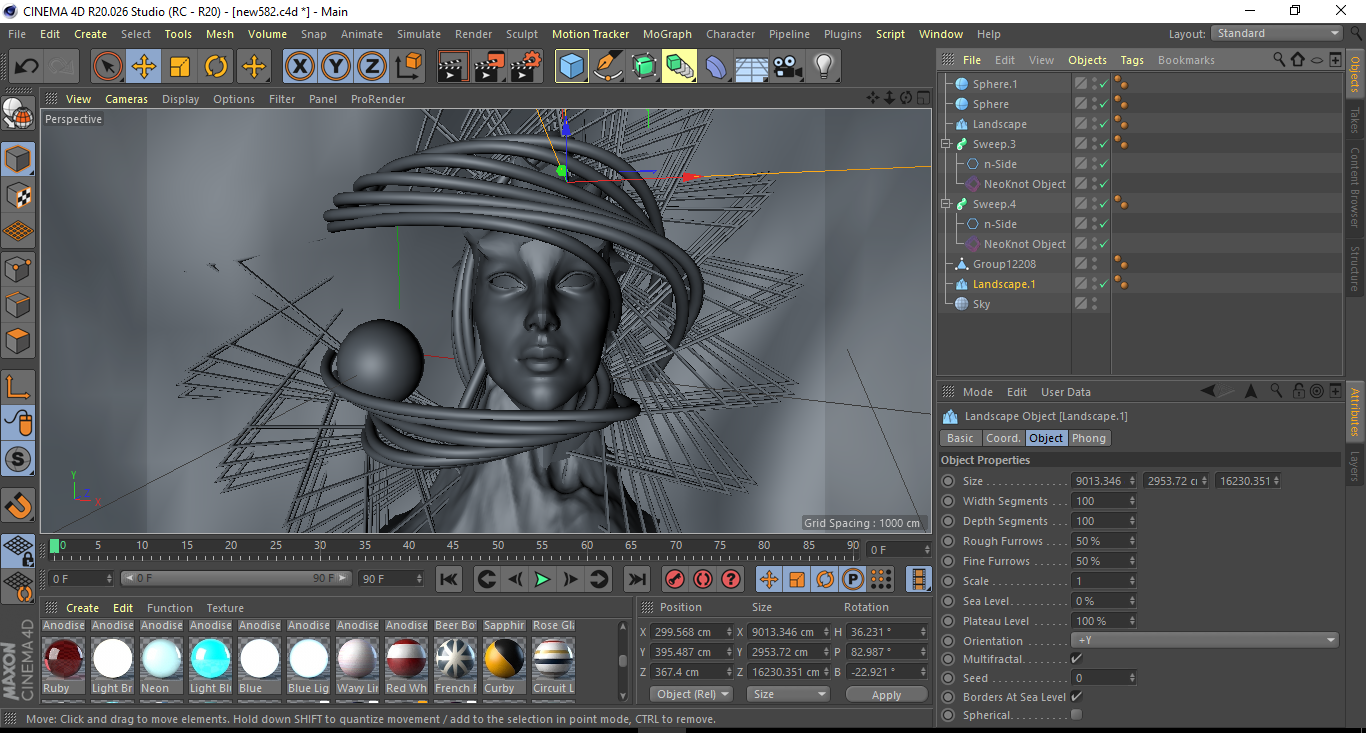Switch to the Phong tab
This screenshot has height=733, width=1366.
coord(1089,438)
